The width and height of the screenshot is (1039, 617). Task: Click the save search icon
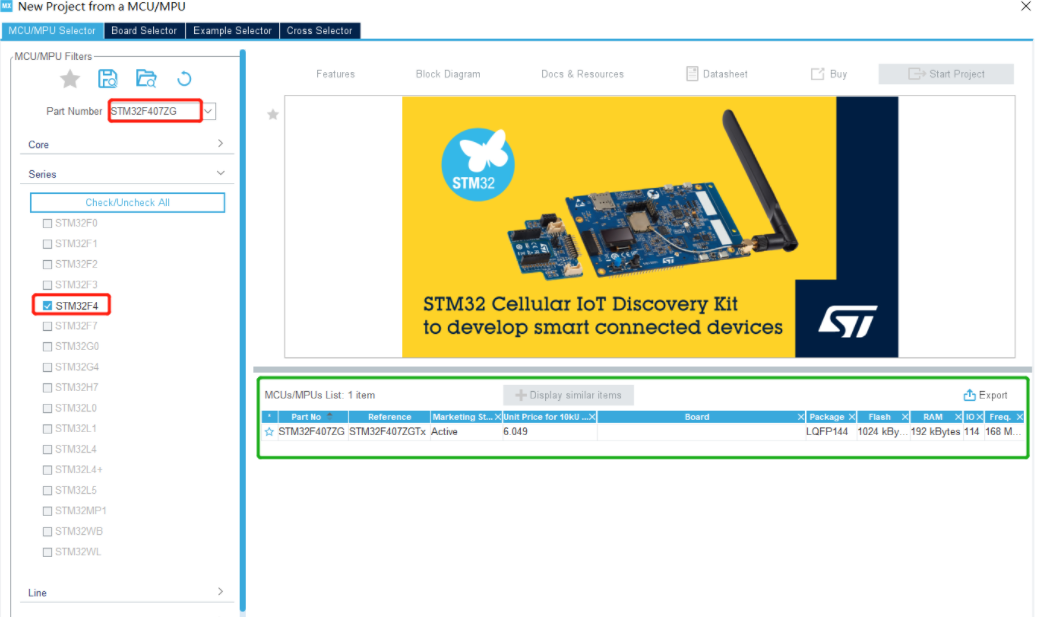click(x=107, y=79)
